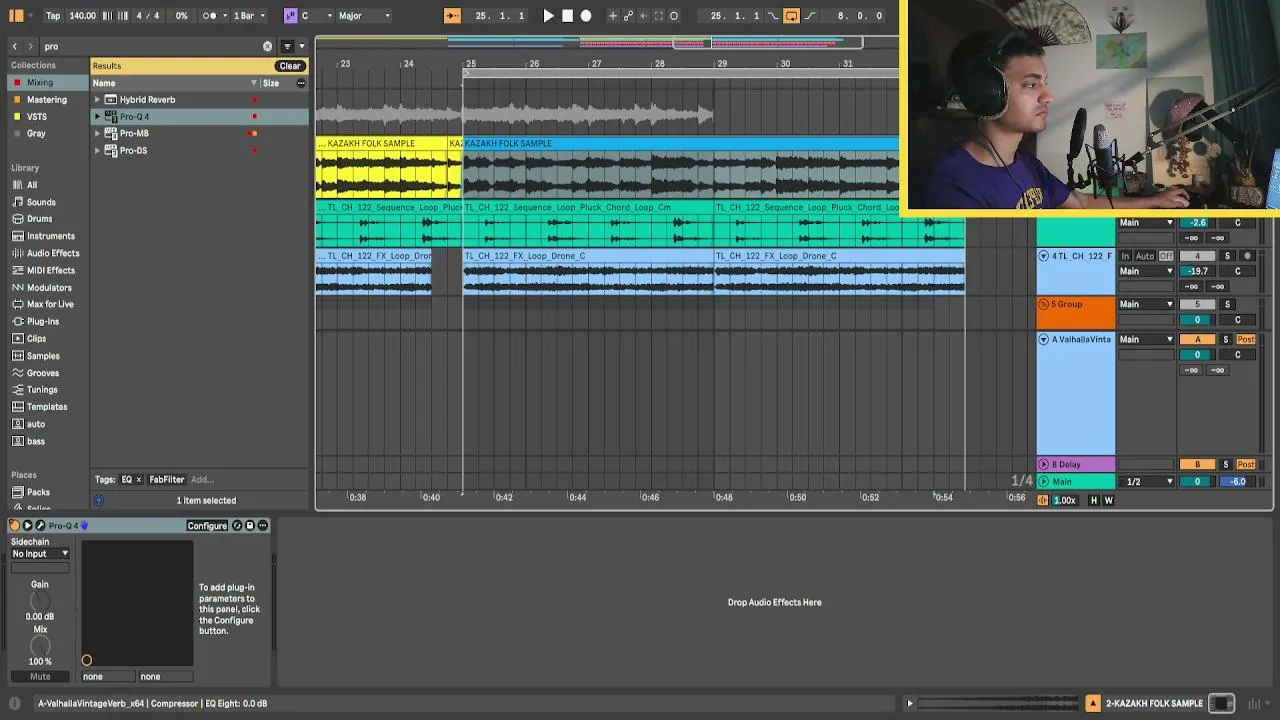Click the session record circle icon
The width and height of the screenshot is (1280, 720).
point(674,16)
